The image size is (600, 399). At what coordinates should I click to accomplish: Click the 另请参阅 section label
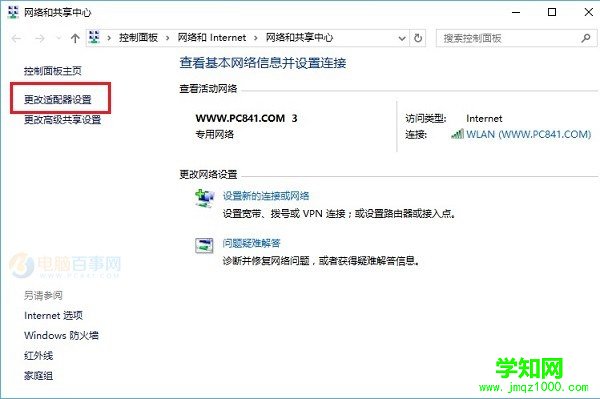coord(43,295)
